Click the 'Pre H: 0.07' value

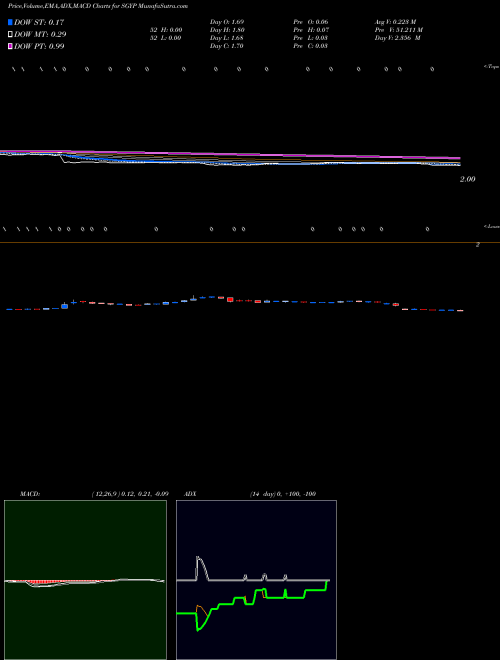[311, 30]
